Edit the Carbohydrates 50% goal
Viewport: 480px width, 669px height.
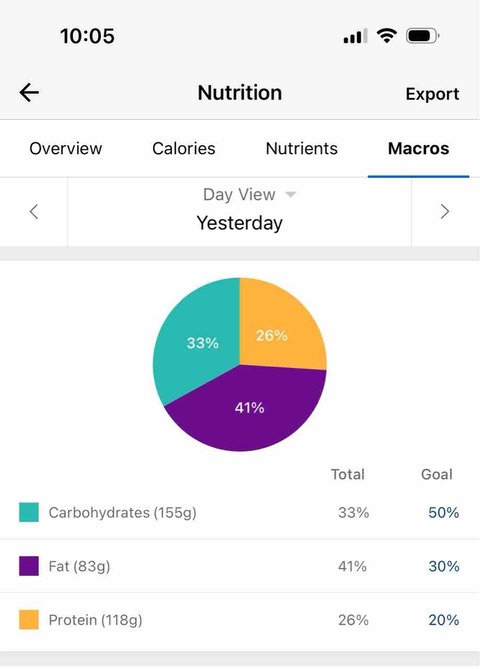coord(444,512)
